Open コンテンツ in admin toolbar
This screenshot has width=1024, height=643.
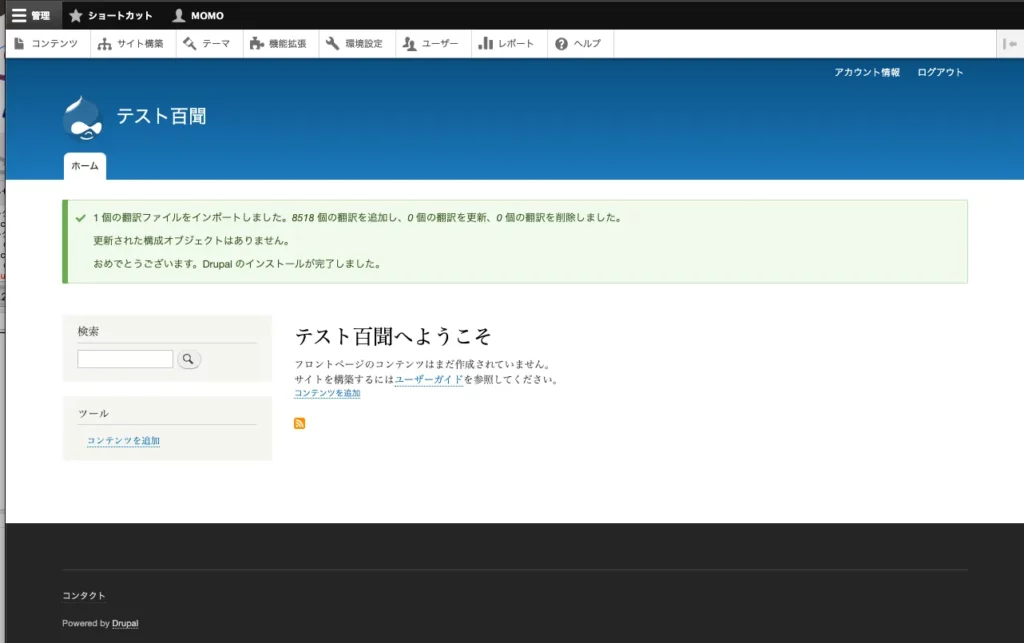46,44
